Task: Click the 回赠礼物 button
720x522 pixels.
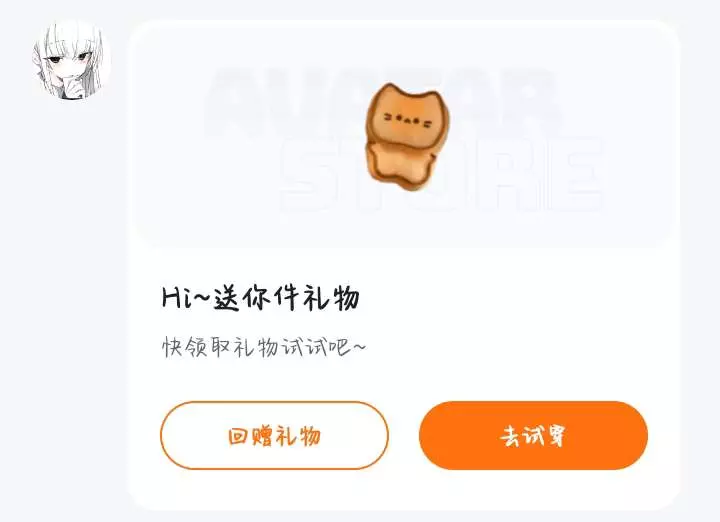Action: 274,435
